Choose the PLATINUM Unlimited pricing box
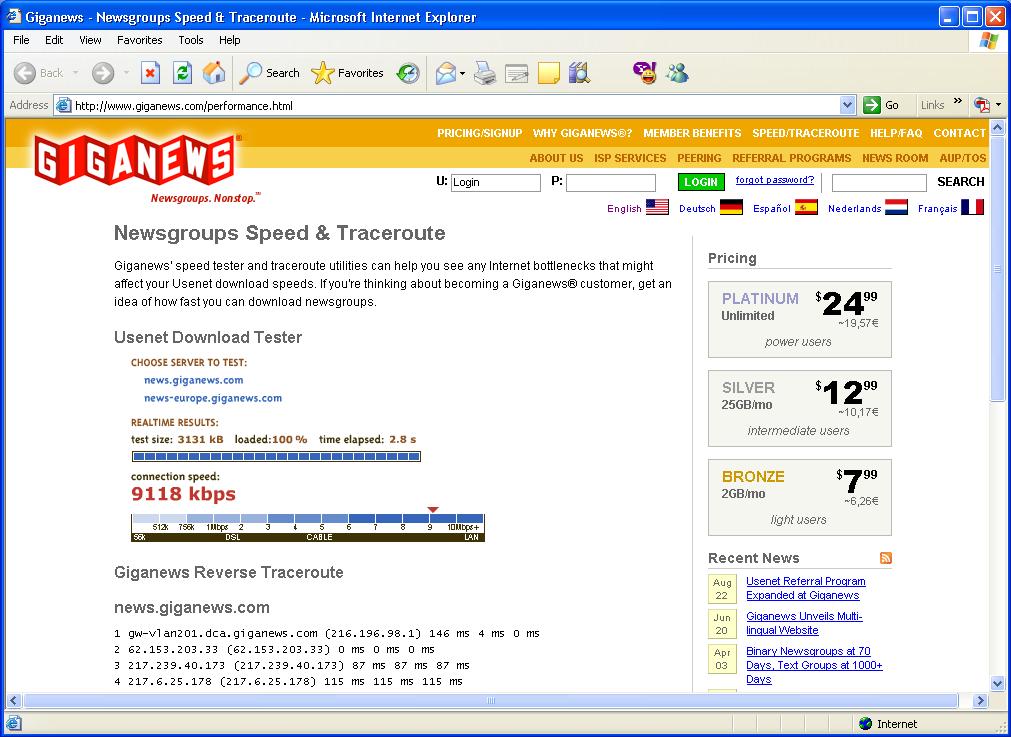1011x737 pixels. click(800, 319)
